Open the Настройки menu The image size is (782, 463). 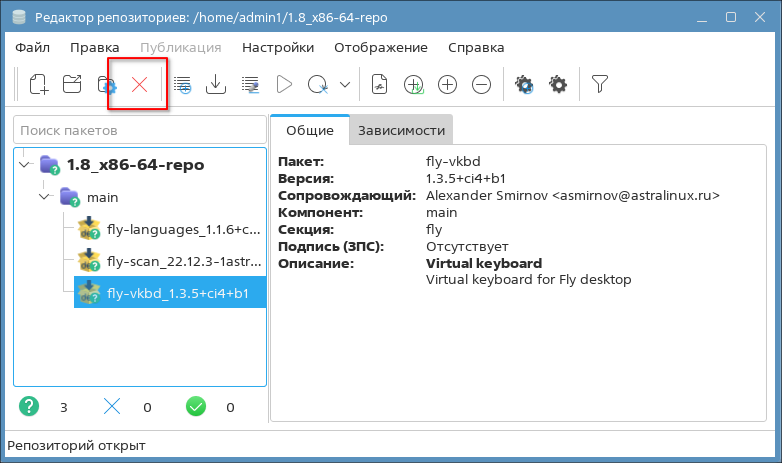click(277, 47)
